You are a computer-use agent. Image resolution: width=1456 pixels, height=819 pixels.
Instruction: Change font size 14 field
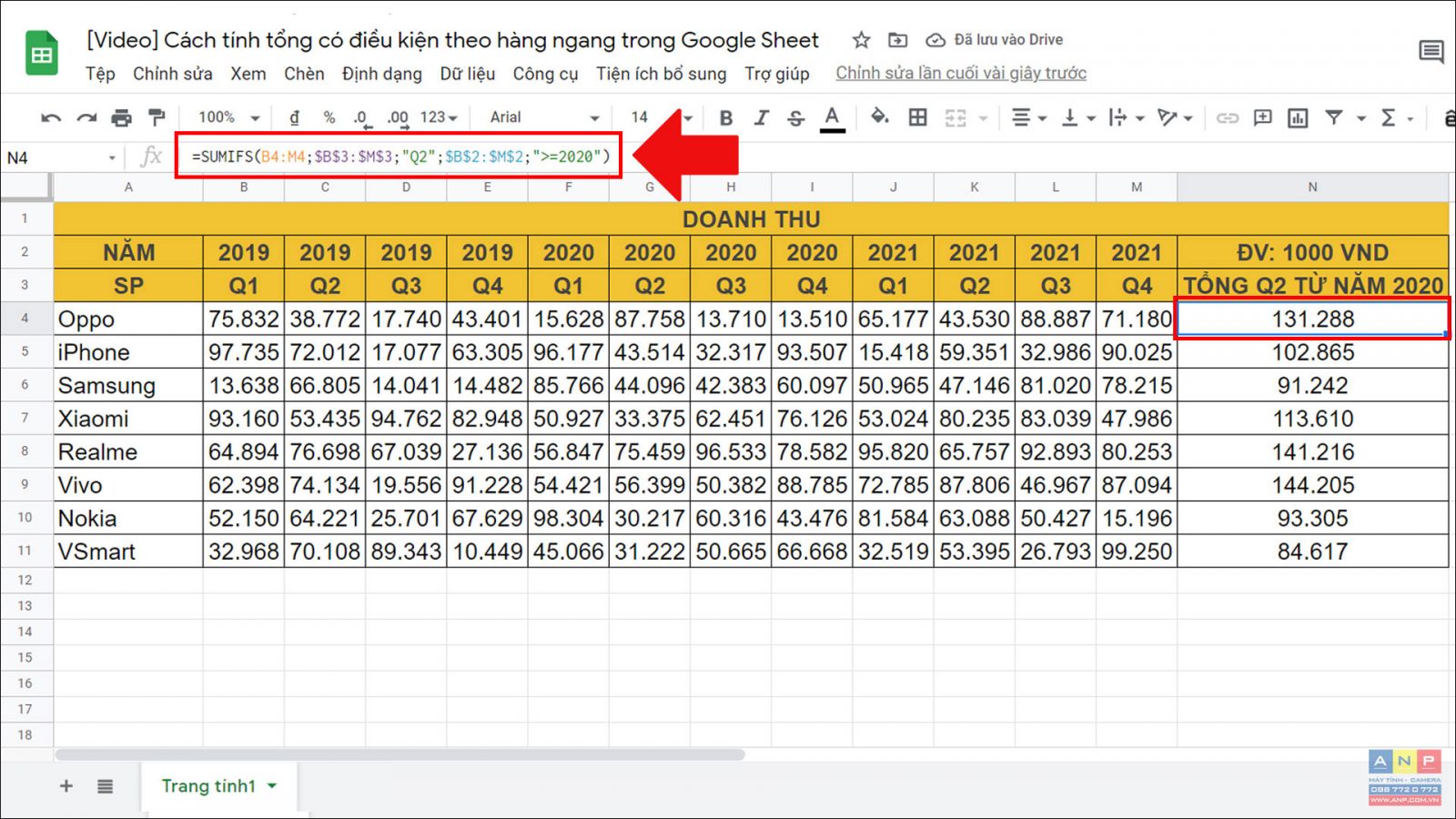click(640, 117)
